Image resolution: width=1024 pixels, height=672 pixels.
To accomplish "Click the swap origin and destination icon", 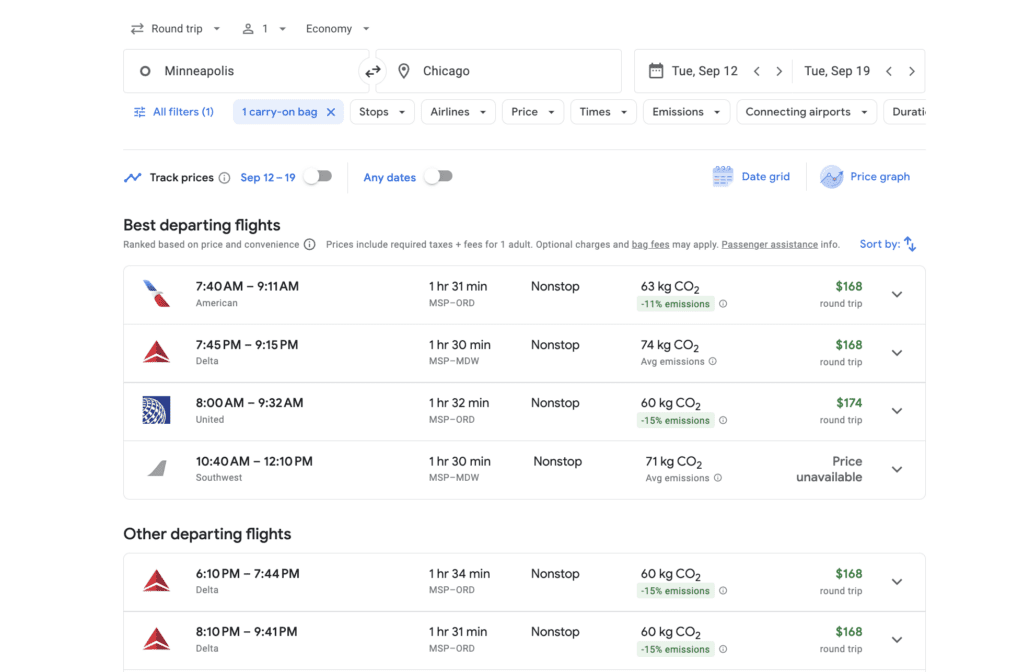I will click(x=372, y=70).
